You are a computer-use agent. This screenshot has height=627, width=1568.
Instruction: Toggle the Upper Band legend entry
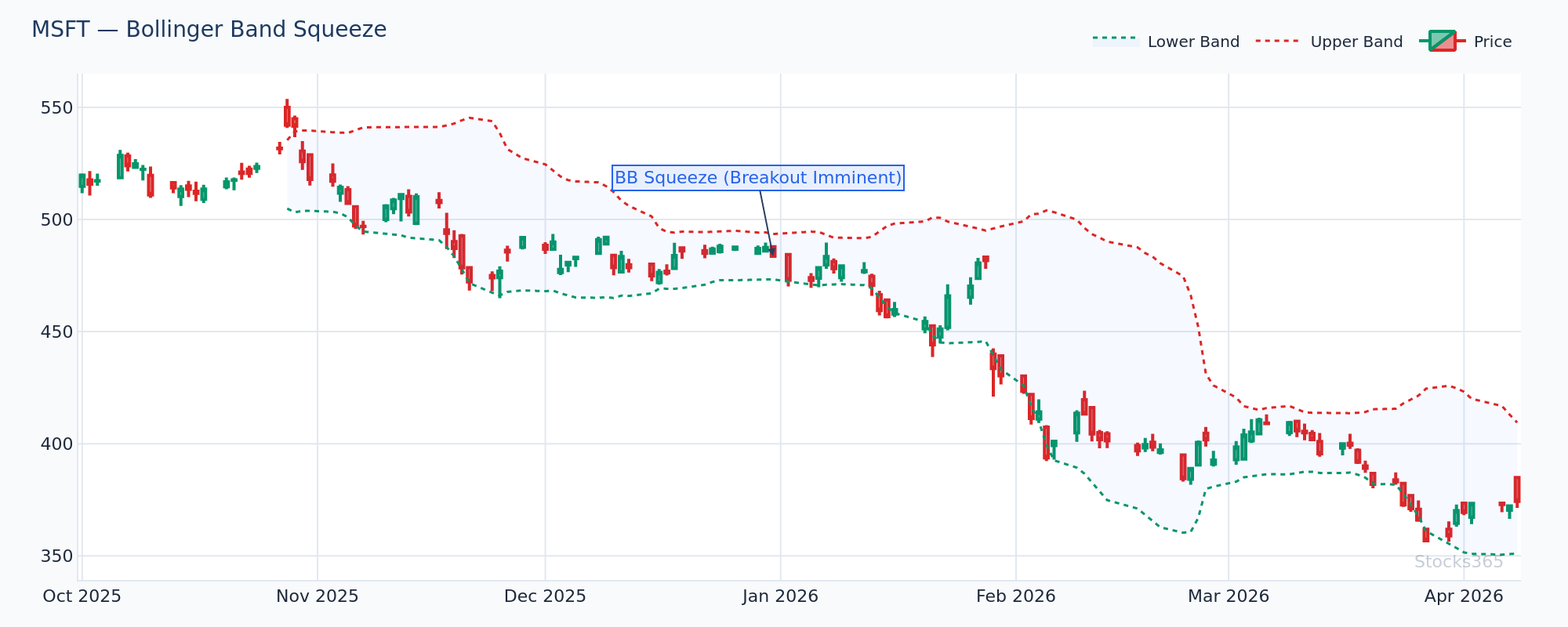tap(1329, 42)
